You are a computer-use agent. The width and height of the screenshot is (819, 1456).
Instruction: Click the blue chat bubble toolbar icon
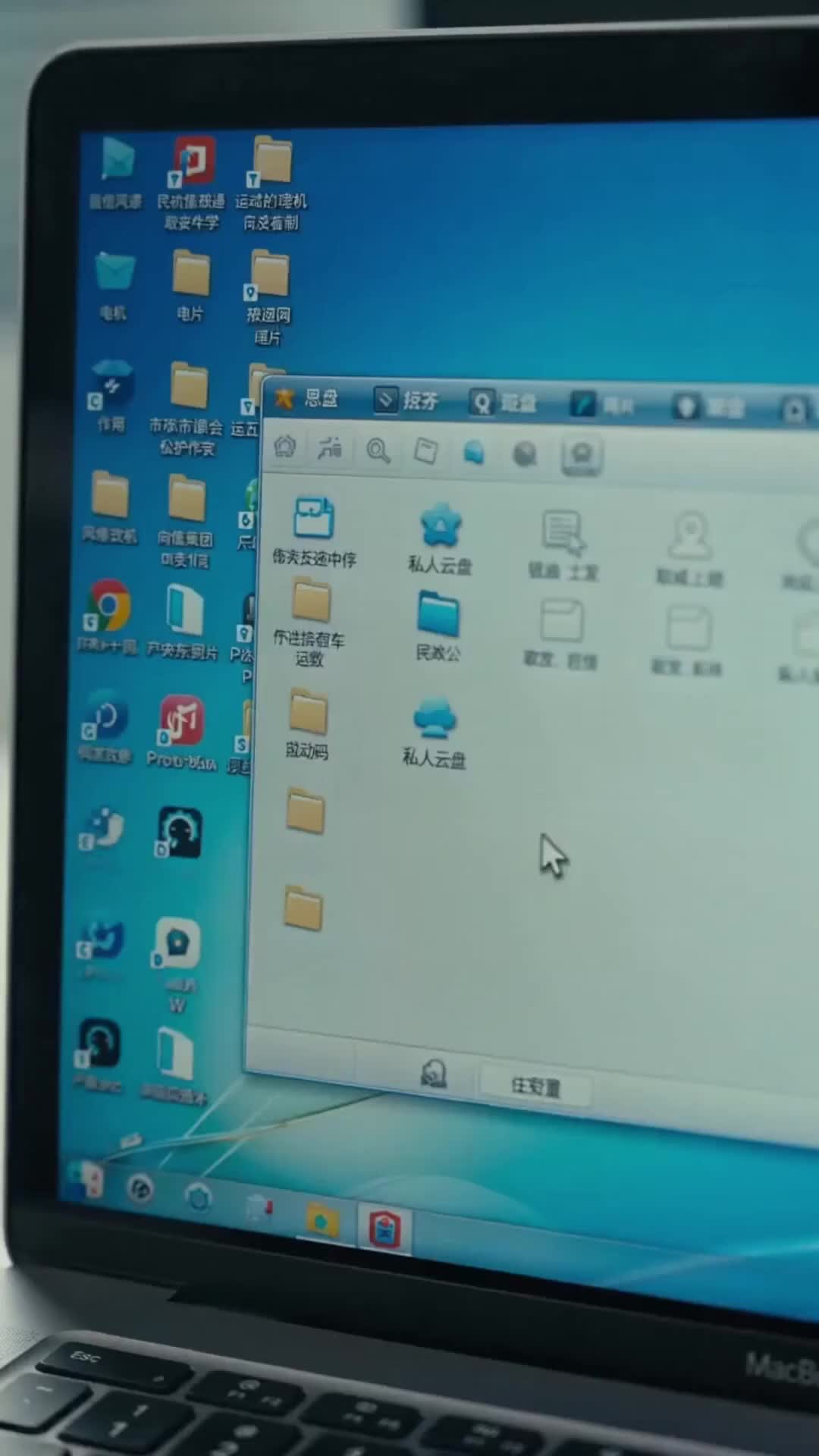[473, 453]
